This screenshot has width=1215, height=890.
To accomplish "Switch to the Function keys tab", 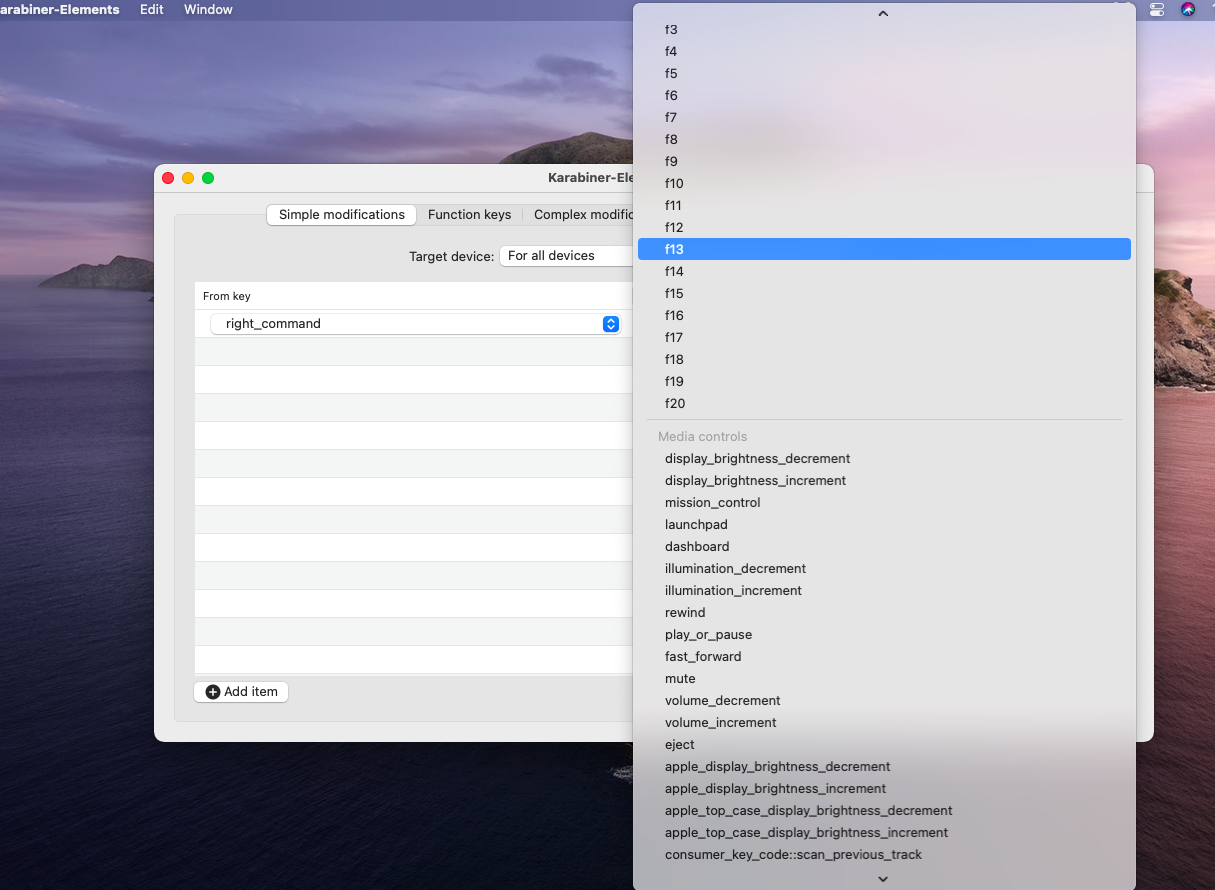I will (469, 214).
